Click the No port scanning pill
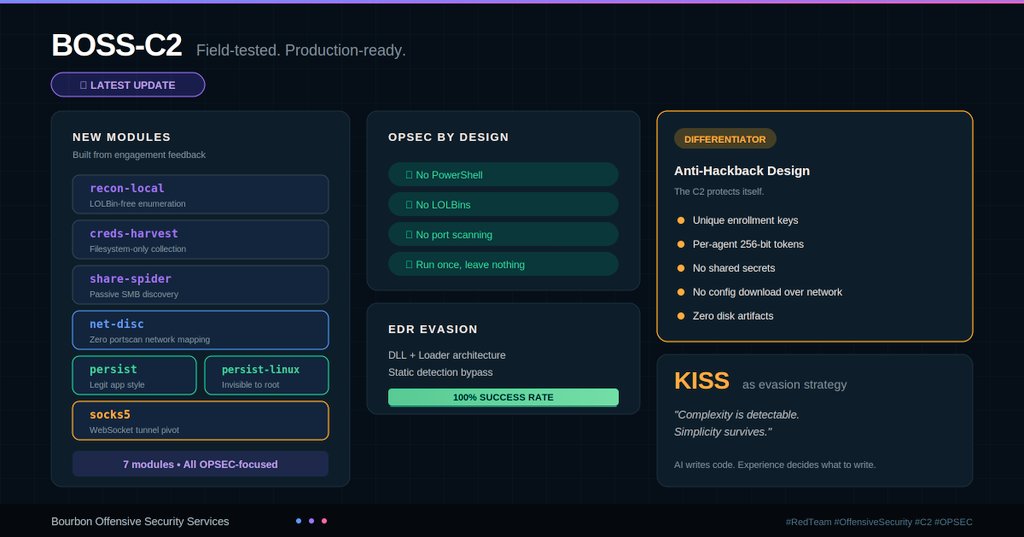 point(503,235)
